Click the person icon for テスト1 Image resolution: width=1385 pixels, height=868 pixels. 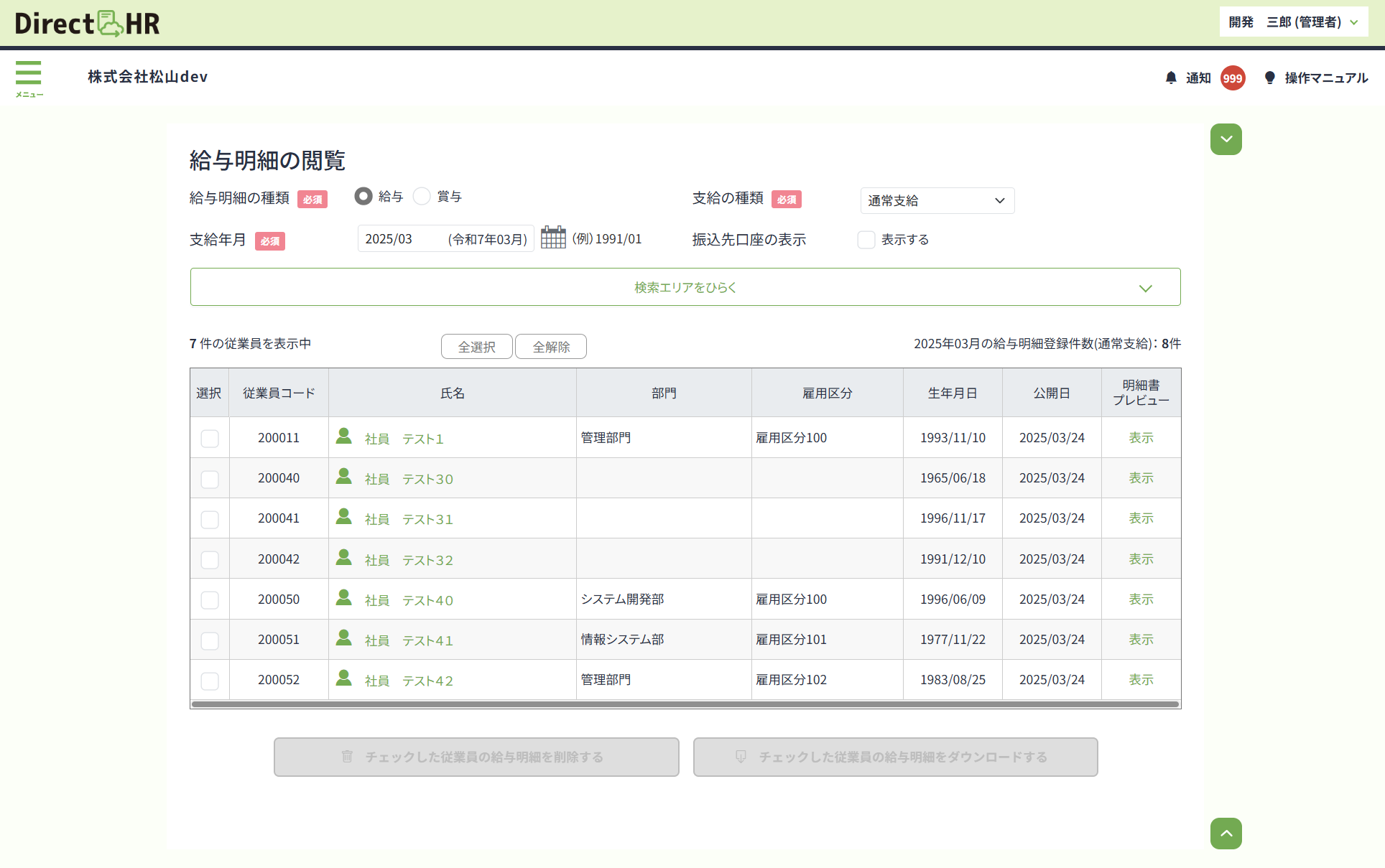pos(344,437)
